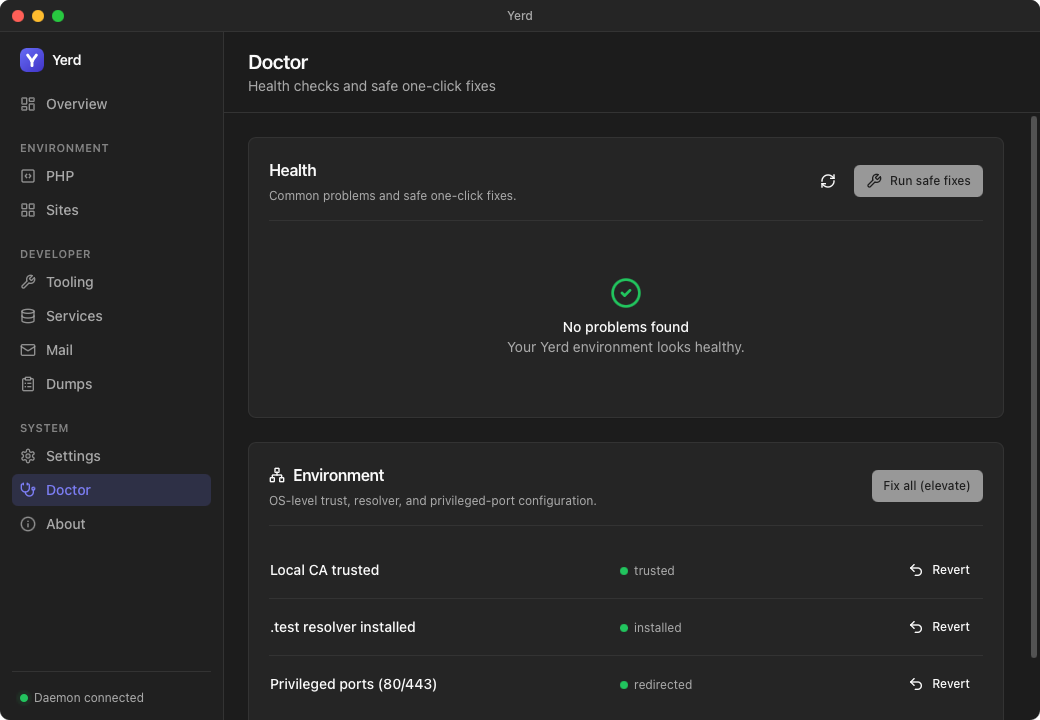Click the Mail envelope icon
Image resolution: width=1040 pixels, height=720 pixels.
click(x=28, y=350)
